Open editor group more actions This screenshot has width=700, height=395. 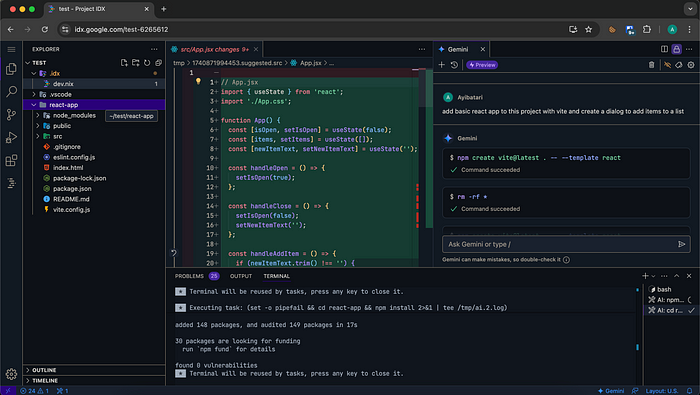click(422, 49)
